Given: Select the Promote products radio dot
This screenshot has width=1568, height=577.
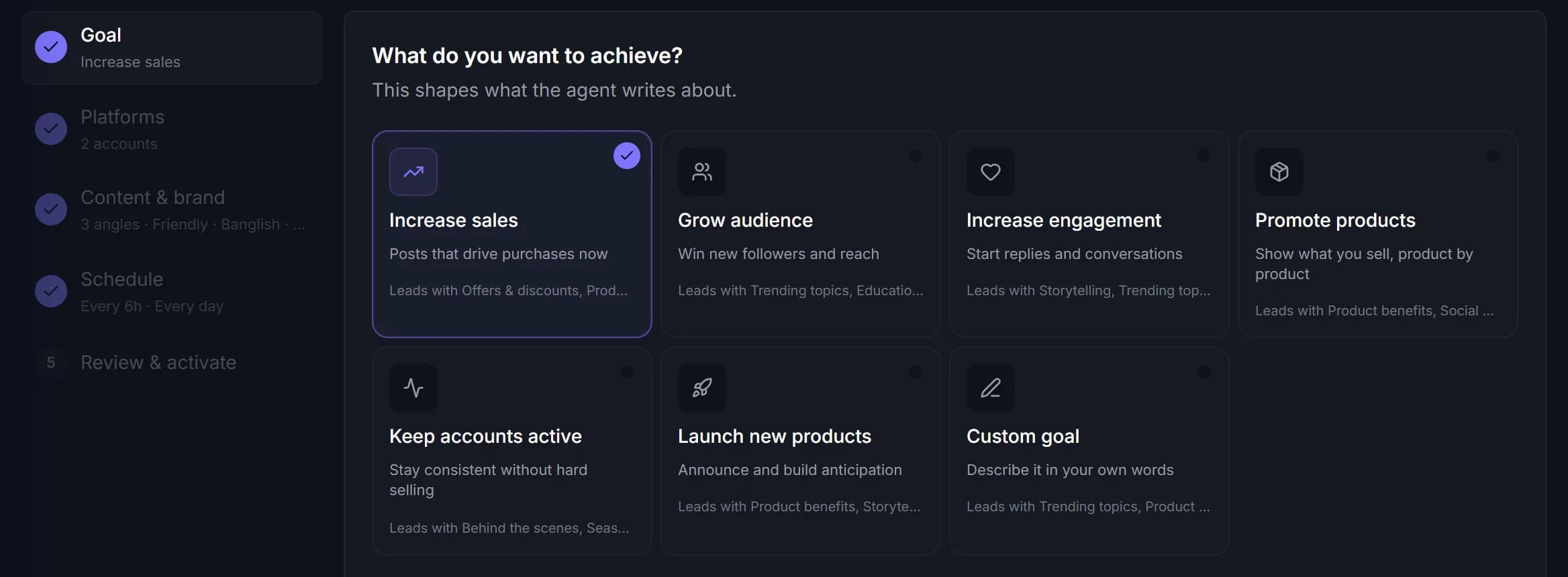Looking at the screenshot, I should [1493, 156].
